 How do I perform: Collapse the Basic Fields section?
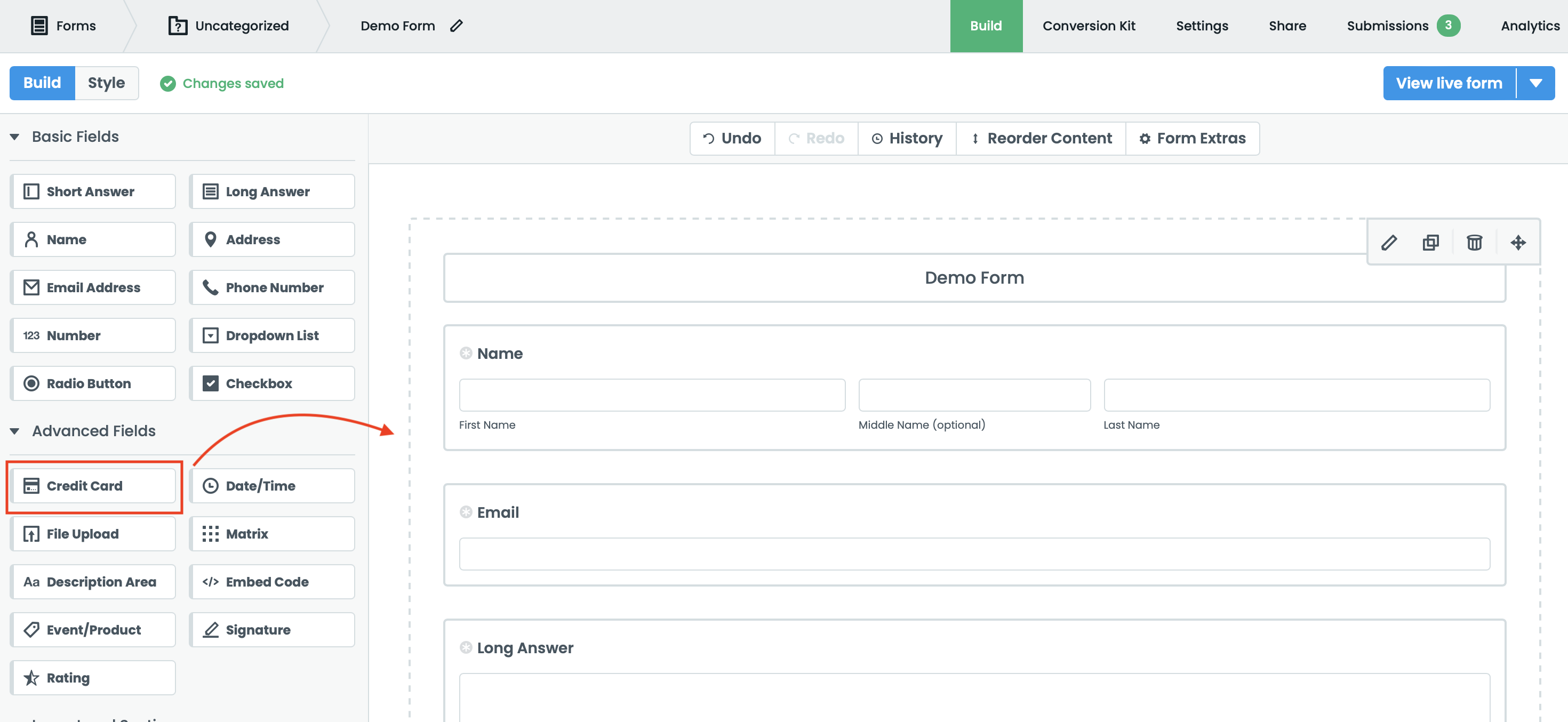14,137
